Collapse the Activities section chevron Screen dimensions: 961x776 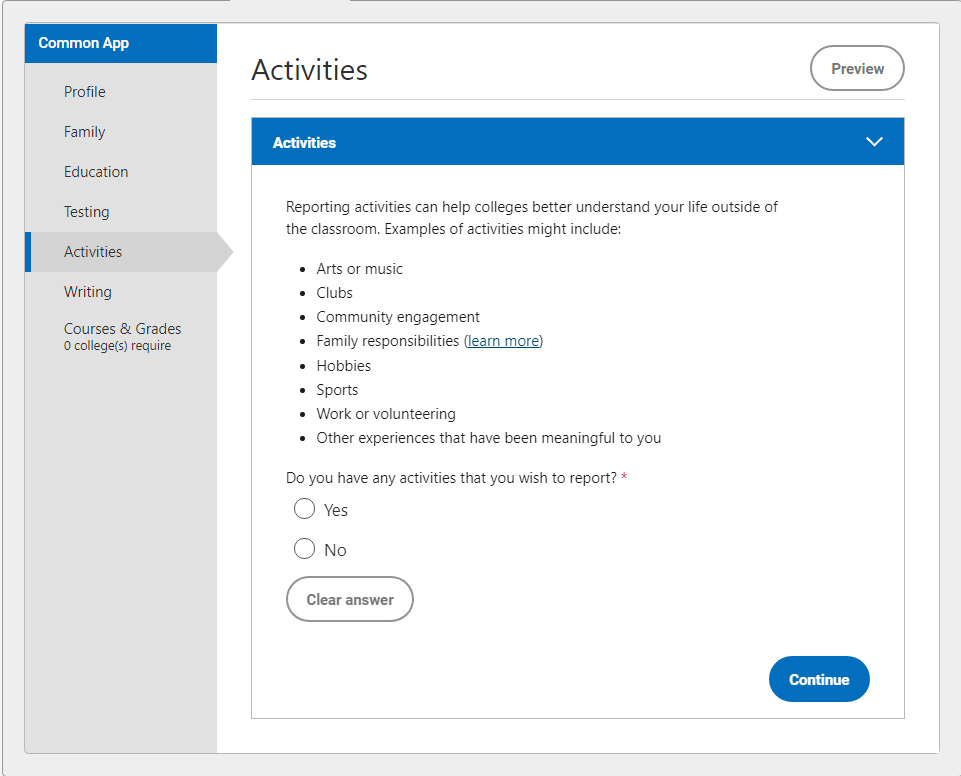(x=874, y=142)
